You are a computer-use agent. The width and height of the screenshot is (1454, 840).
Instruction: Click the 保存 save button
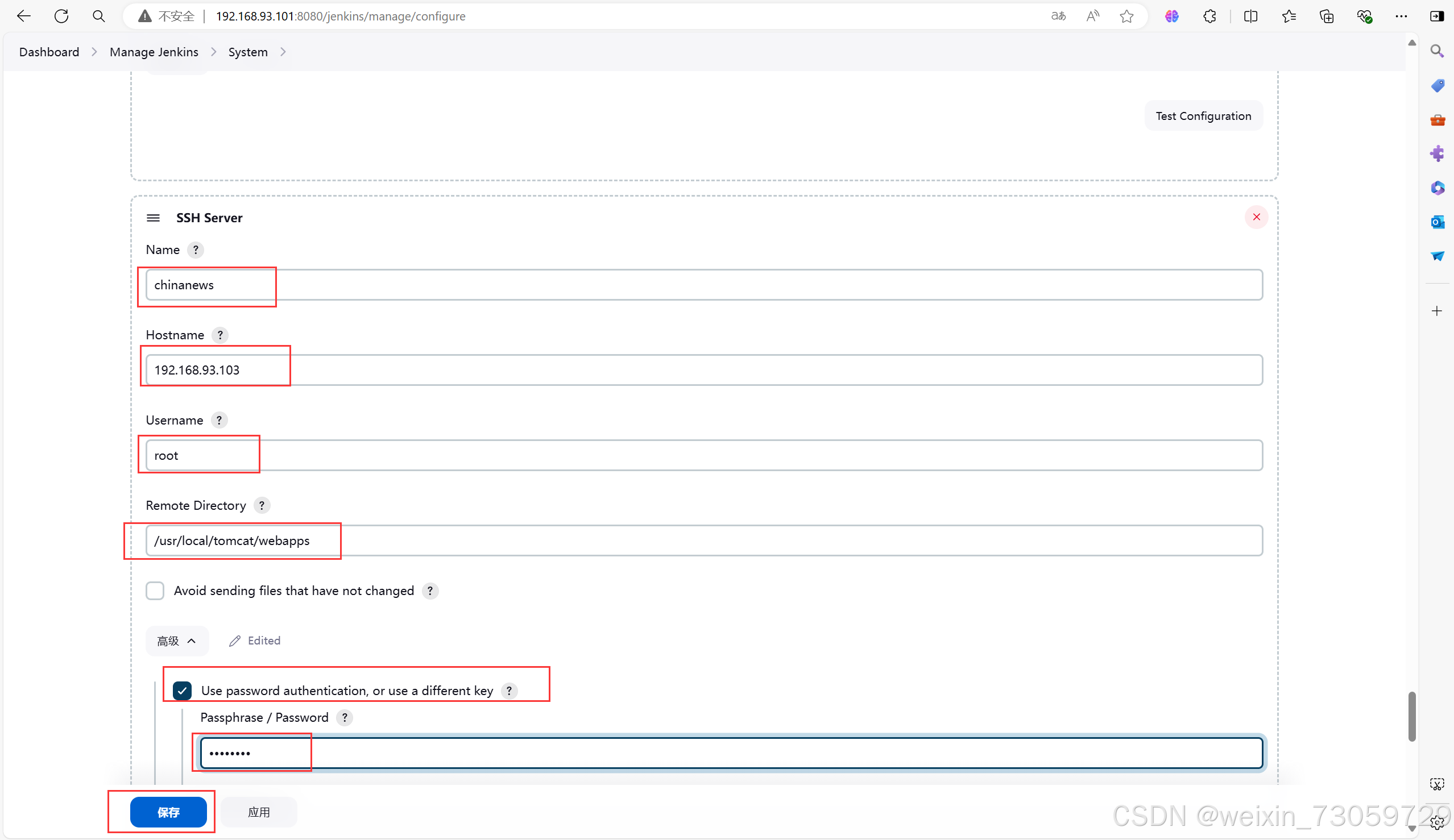(168, 812)
